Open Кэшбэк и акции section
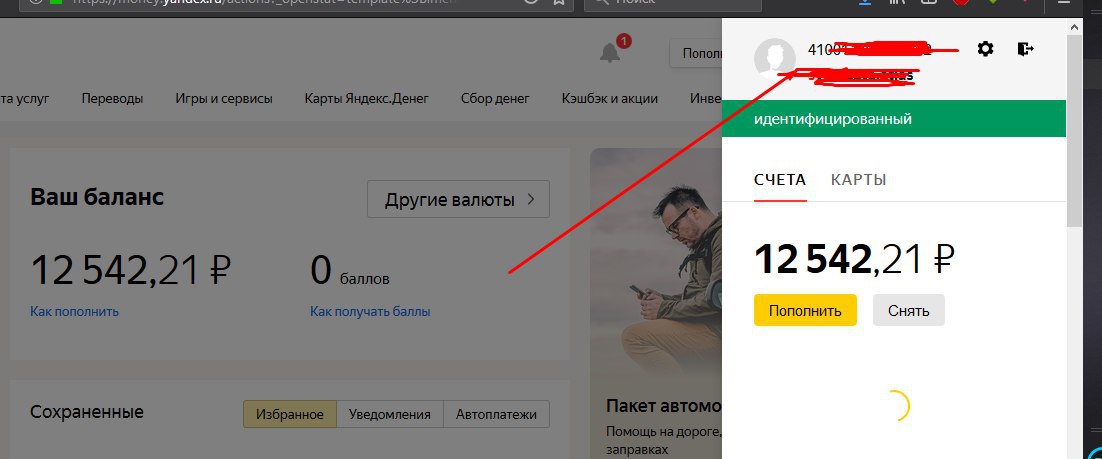 point(610,98)
